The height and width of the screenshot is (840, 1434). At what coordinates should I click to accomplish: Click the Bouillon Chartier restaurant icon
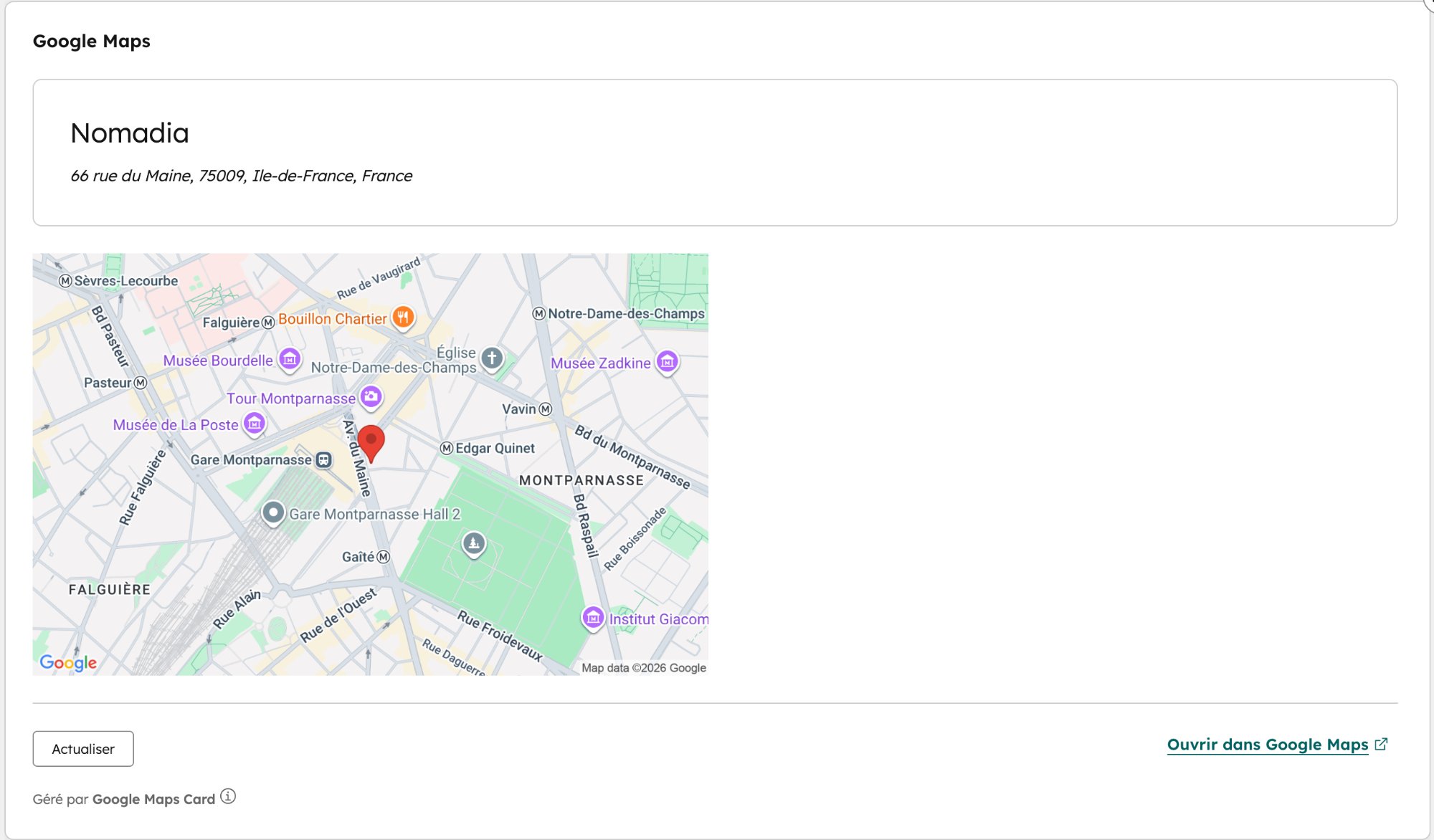coord(404,317)
